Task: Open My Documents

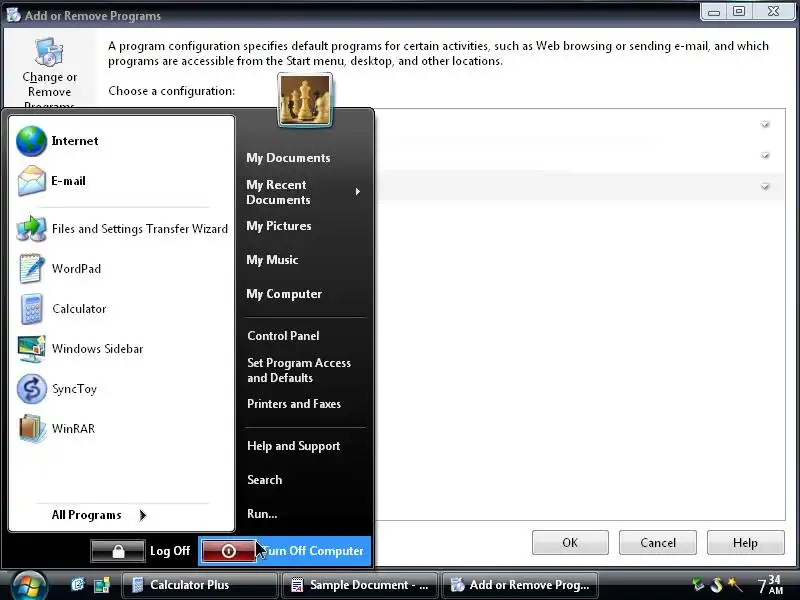Action: 288,158
